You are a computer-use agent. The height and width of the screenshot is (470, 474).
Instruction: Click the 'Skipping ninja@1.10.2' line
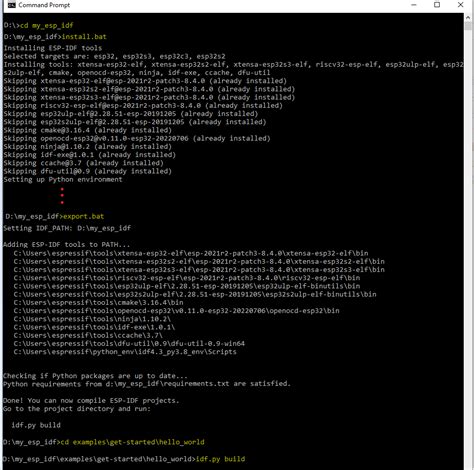pos(88,147)
